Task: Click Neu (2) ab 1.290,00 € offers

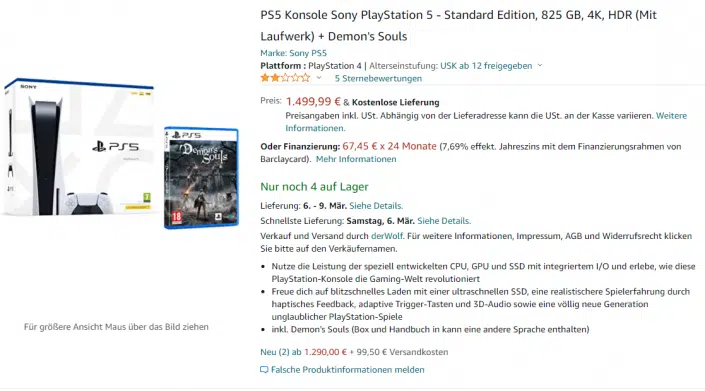Action: [303, 352]
